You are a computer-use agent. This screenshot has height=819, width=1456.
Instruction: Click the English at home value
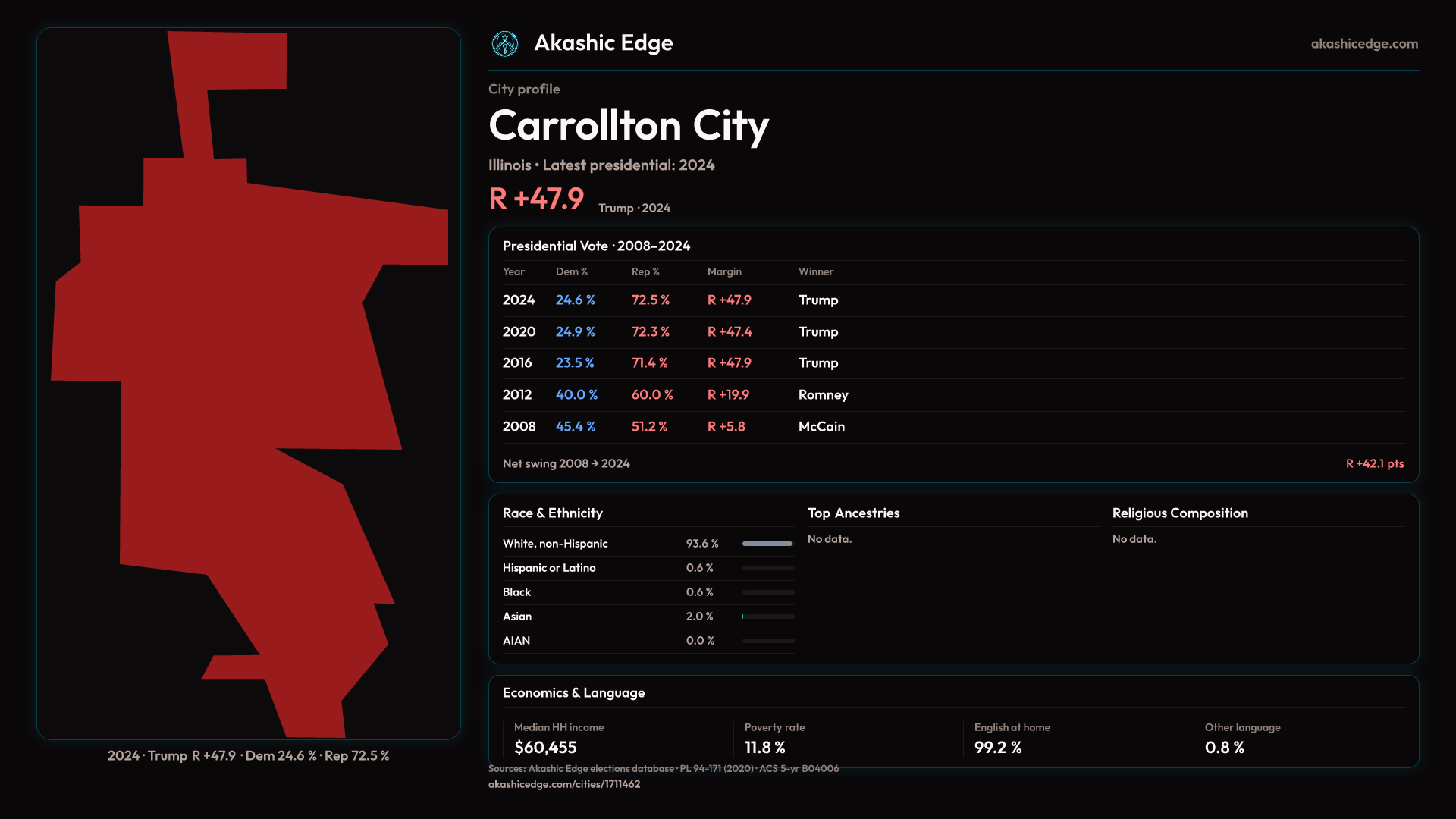[997, 748]
